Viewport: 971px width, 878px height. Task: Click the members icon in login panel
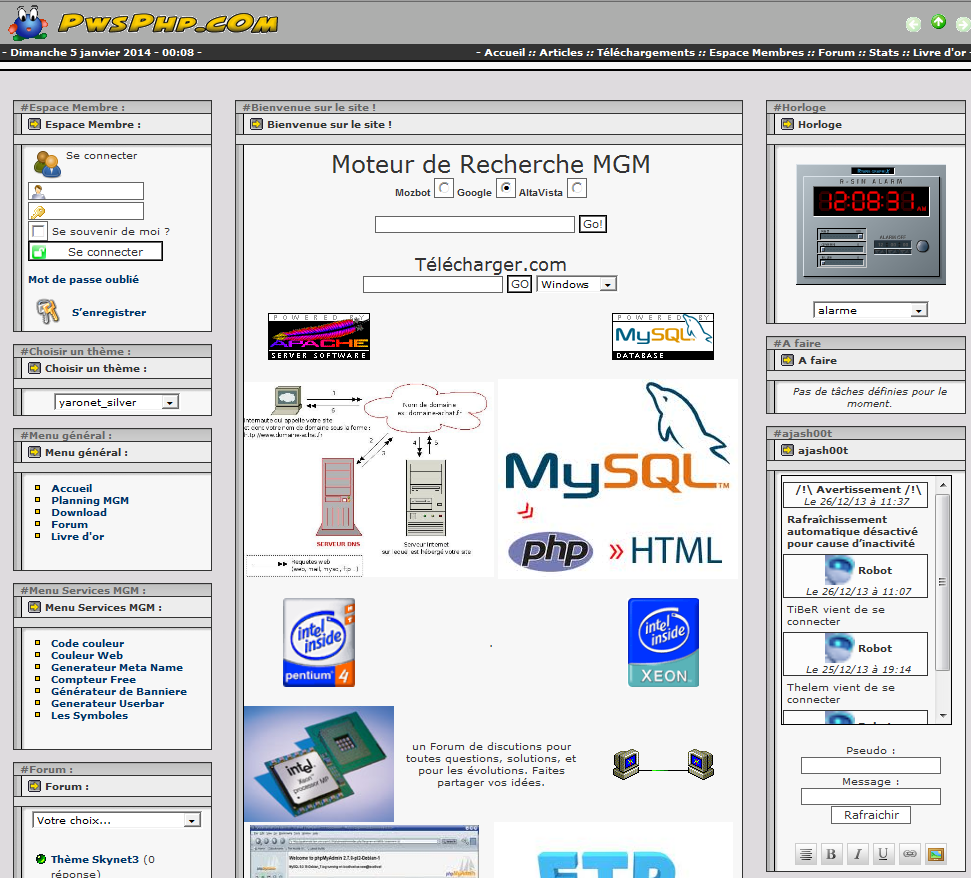coord(47,163)
